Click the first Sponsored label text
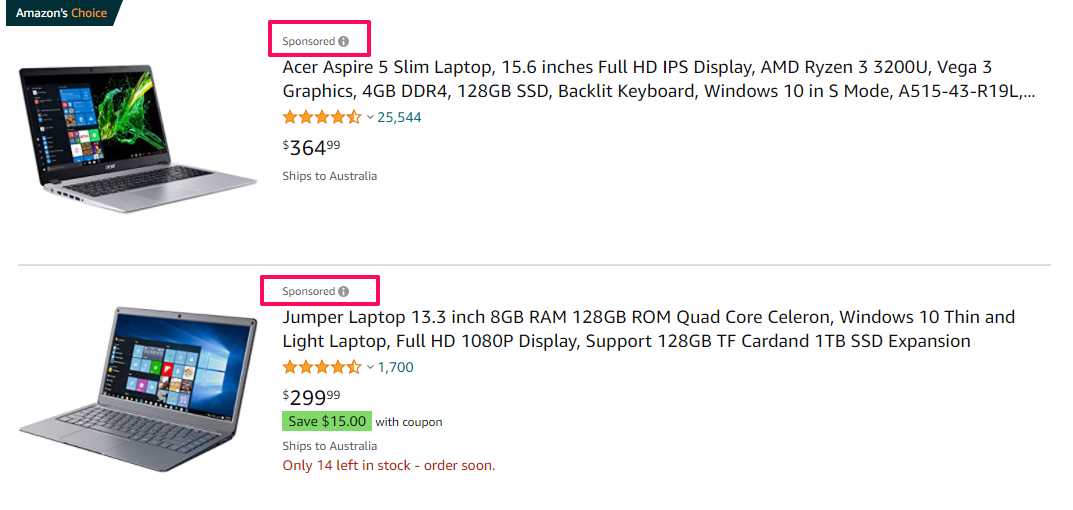The width and height of the screenshot is (1073, 510). [x=309, y=42]
